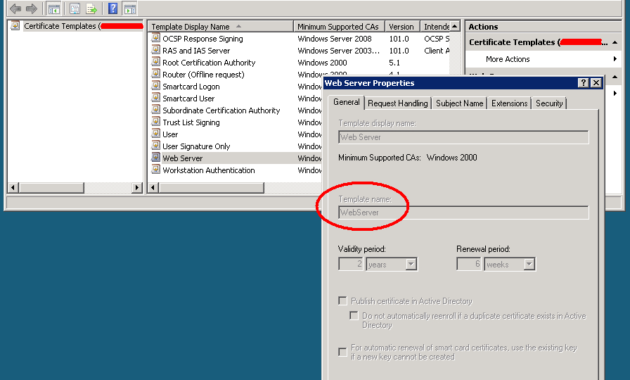
Task: Click version cell '5.1'
Action: point(394,63)
